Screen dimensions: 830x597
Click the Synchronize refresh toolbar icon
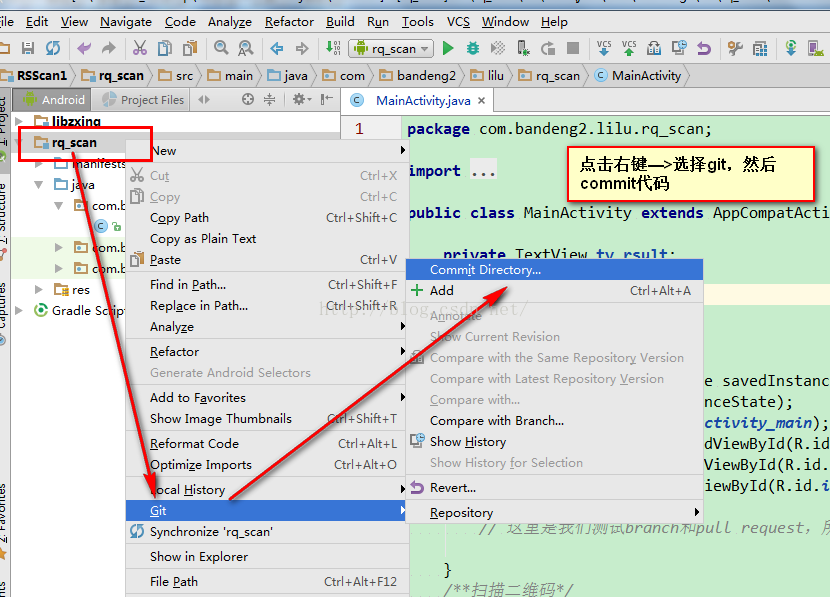click(52, 48)
